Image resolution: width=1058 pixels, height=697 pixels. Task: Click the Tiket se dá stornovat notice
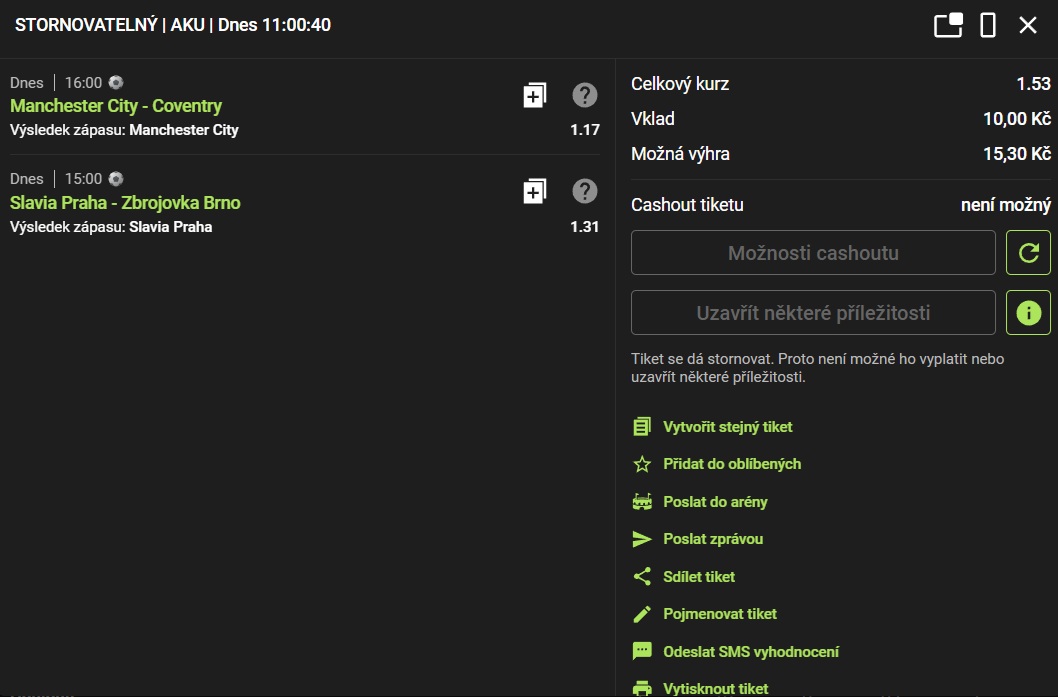(x=818, y=368)
